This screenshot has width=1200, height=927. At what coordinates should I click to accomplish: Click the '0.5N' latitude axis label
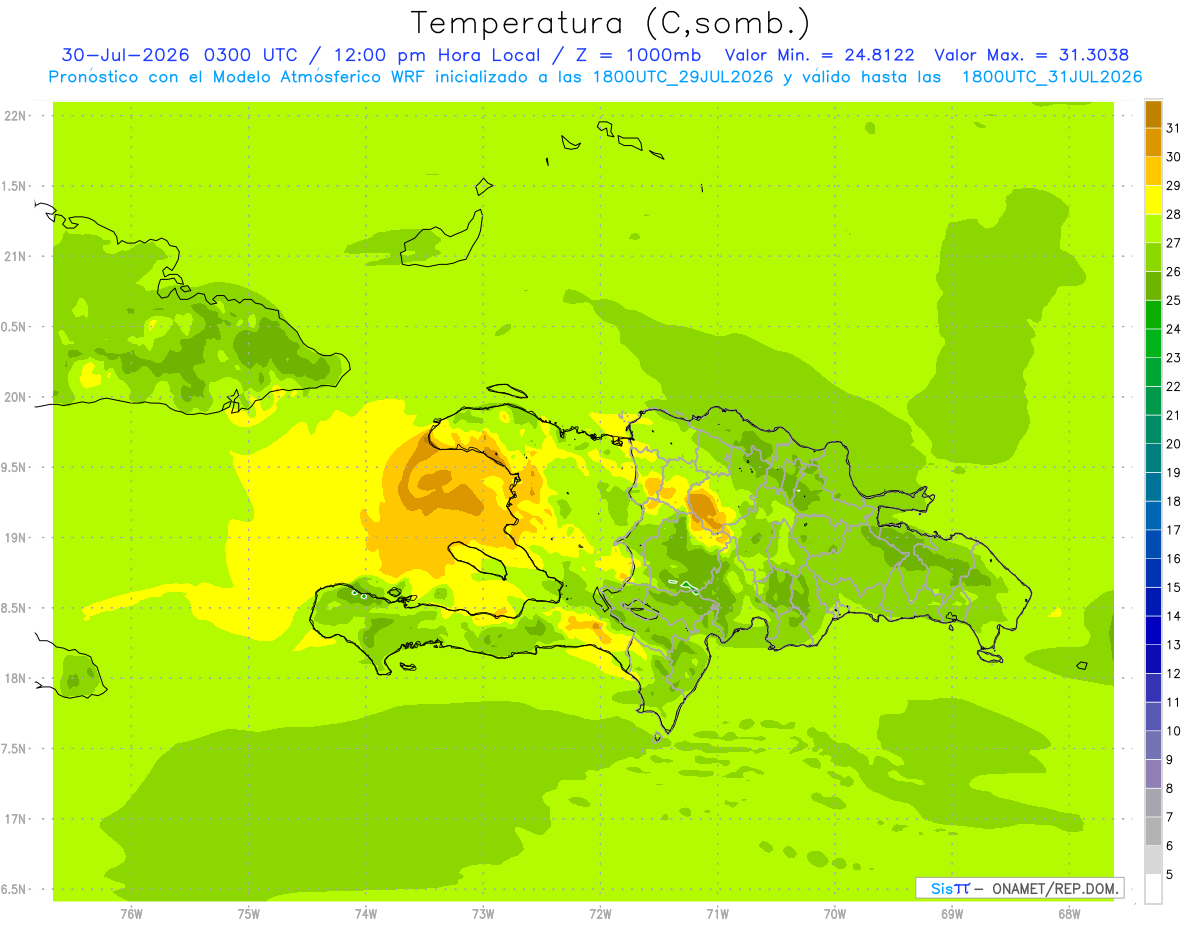[15, 327]
